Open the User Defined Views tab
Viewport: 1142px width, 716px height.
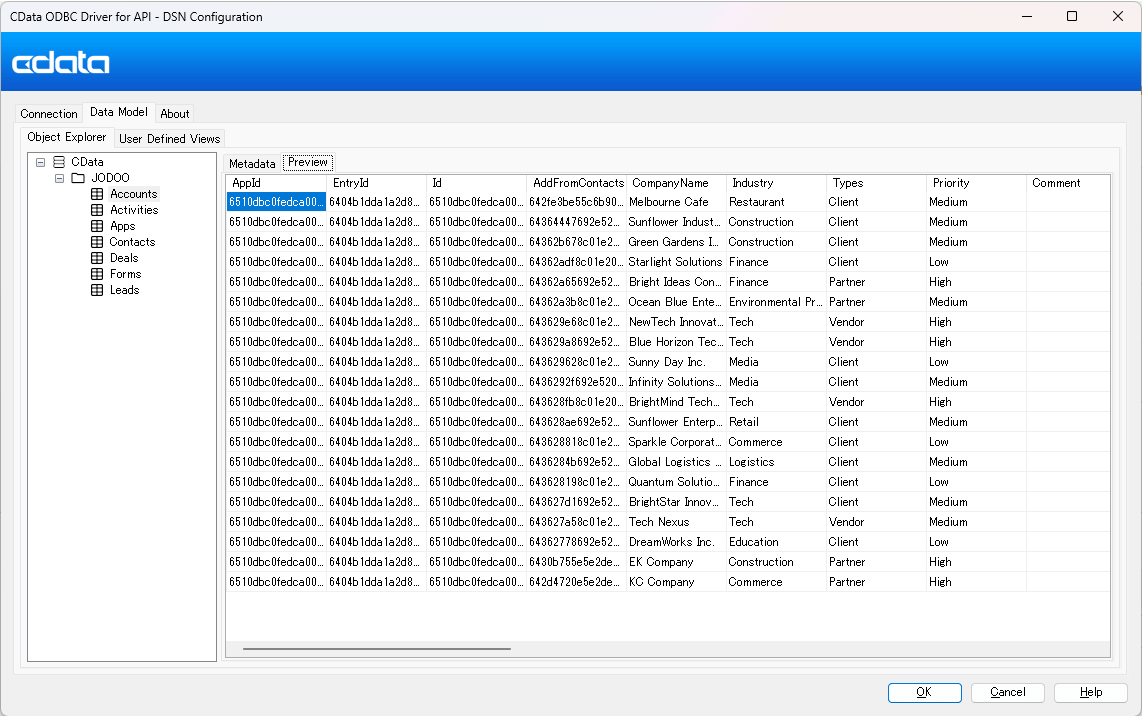168,138
